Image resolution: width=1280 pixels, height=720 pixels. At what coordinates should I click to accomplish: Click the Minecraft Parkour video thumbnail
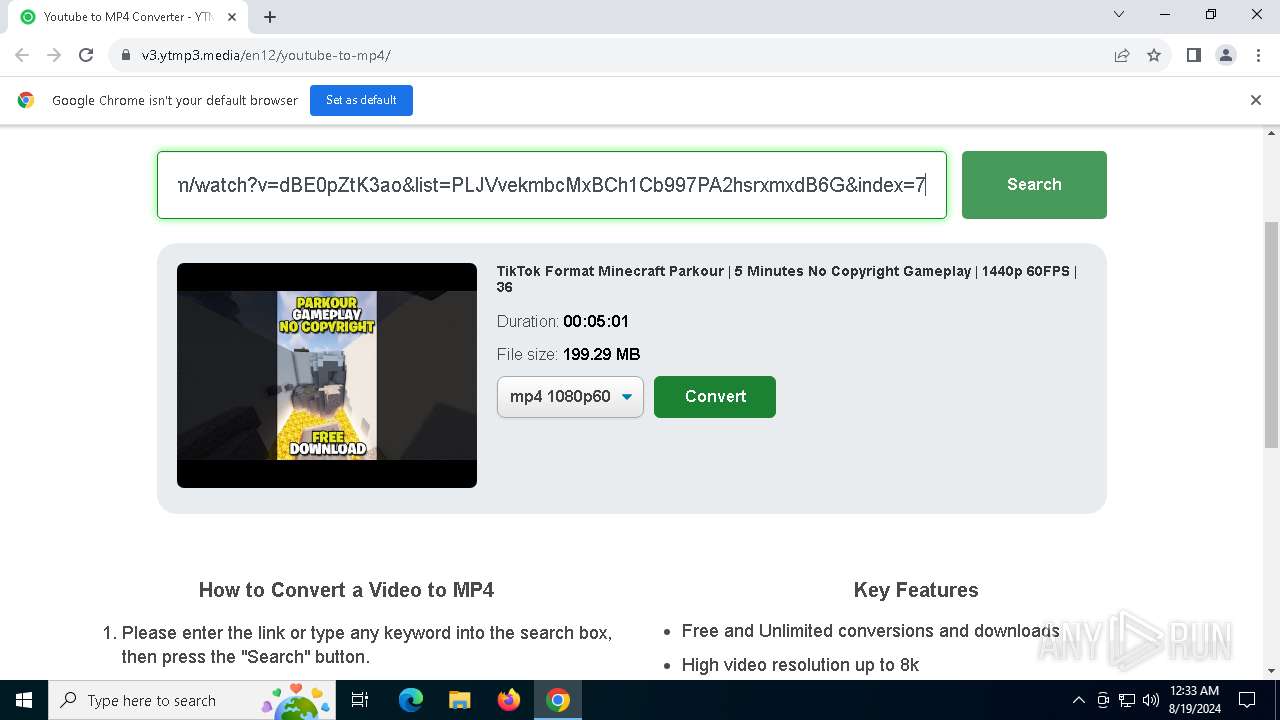click(327, 376)
